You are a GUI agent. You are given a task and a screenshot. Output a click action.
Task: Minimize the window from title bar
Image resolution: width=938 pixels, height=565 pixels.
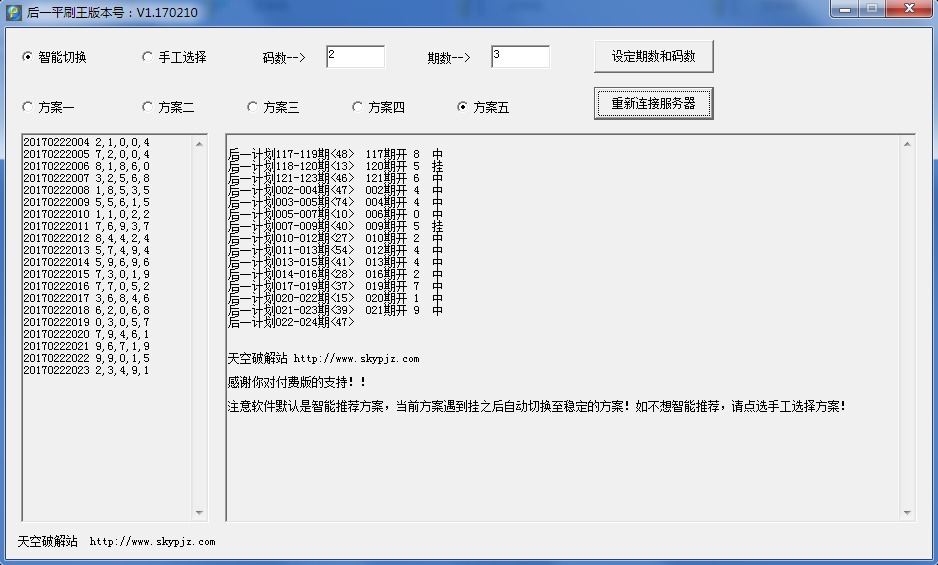847,9
